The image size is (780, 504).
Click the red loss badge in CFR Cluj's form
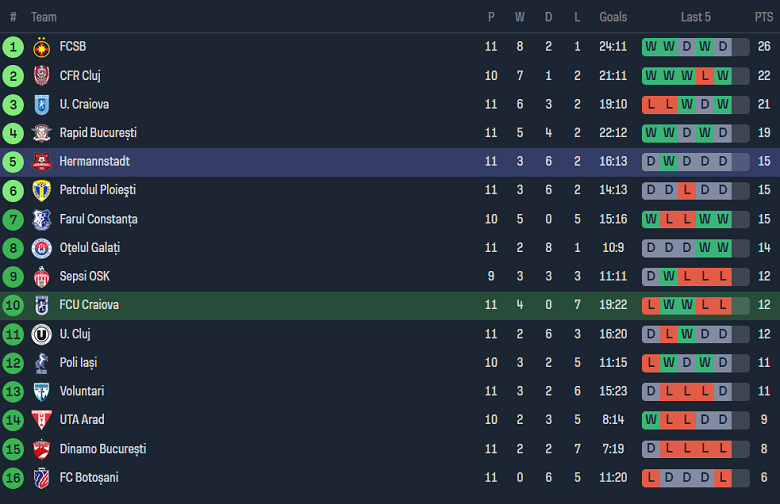705,75
